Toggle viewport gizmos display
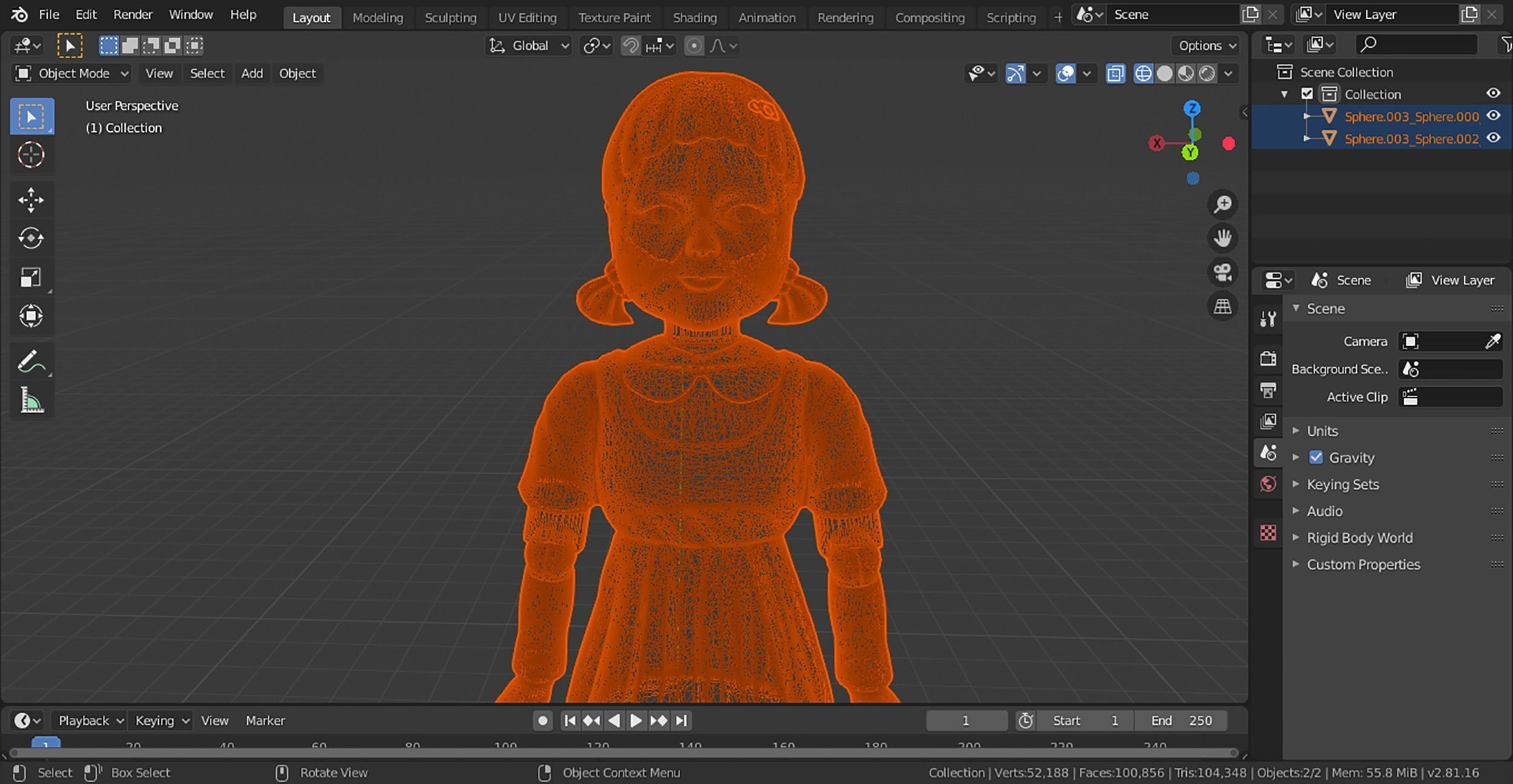Screen dimensions: 1513x784 click(1016, 74)
